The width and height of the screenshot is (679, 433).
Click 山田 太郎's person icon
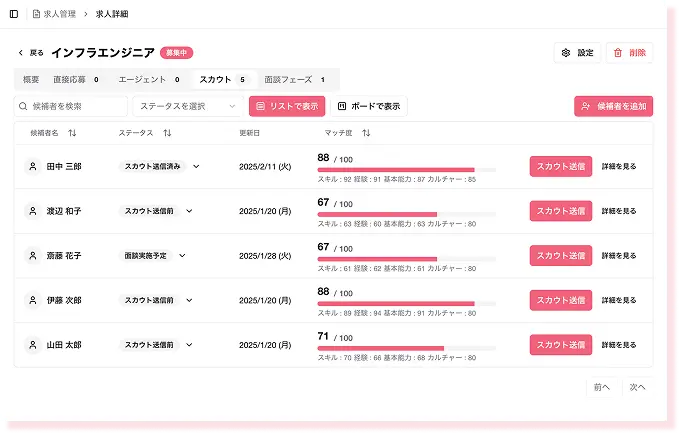(x=33, y=345)
